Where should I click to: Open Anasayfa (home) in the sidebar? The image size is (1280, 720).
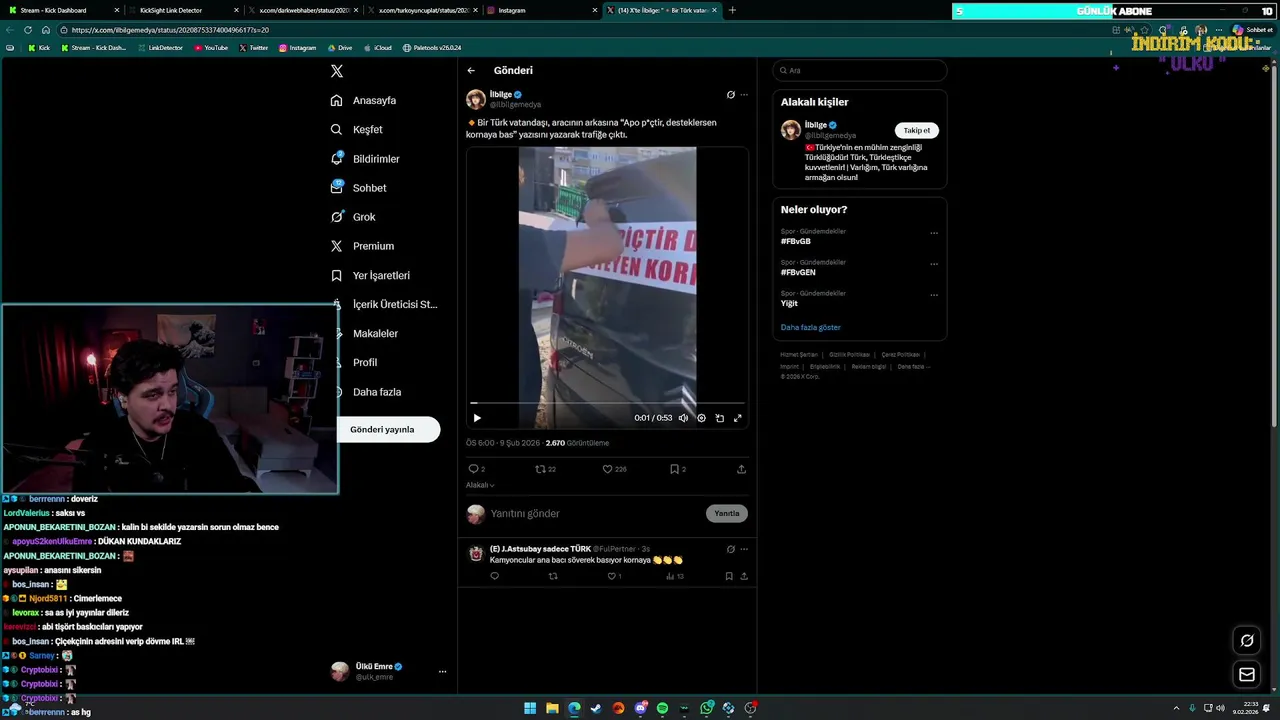[x=364, y=100]
